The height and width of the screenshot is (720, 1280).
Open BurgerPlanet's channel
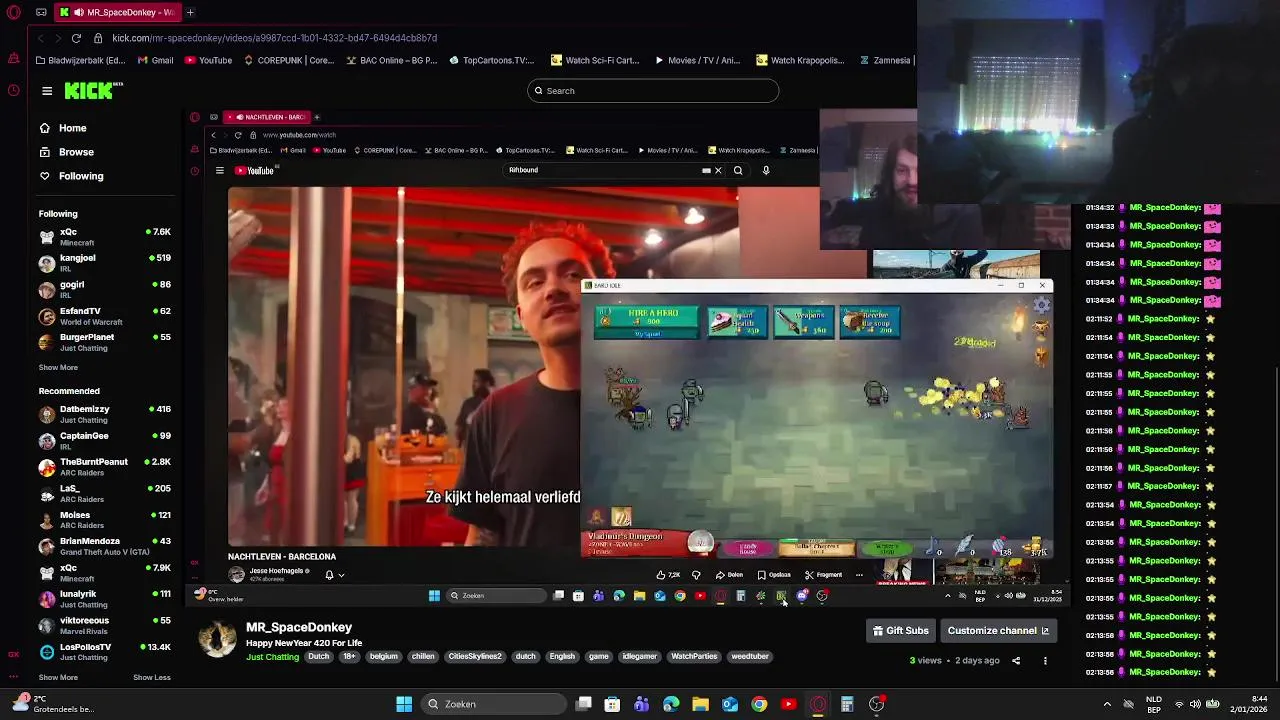click(x=105, y=342)
